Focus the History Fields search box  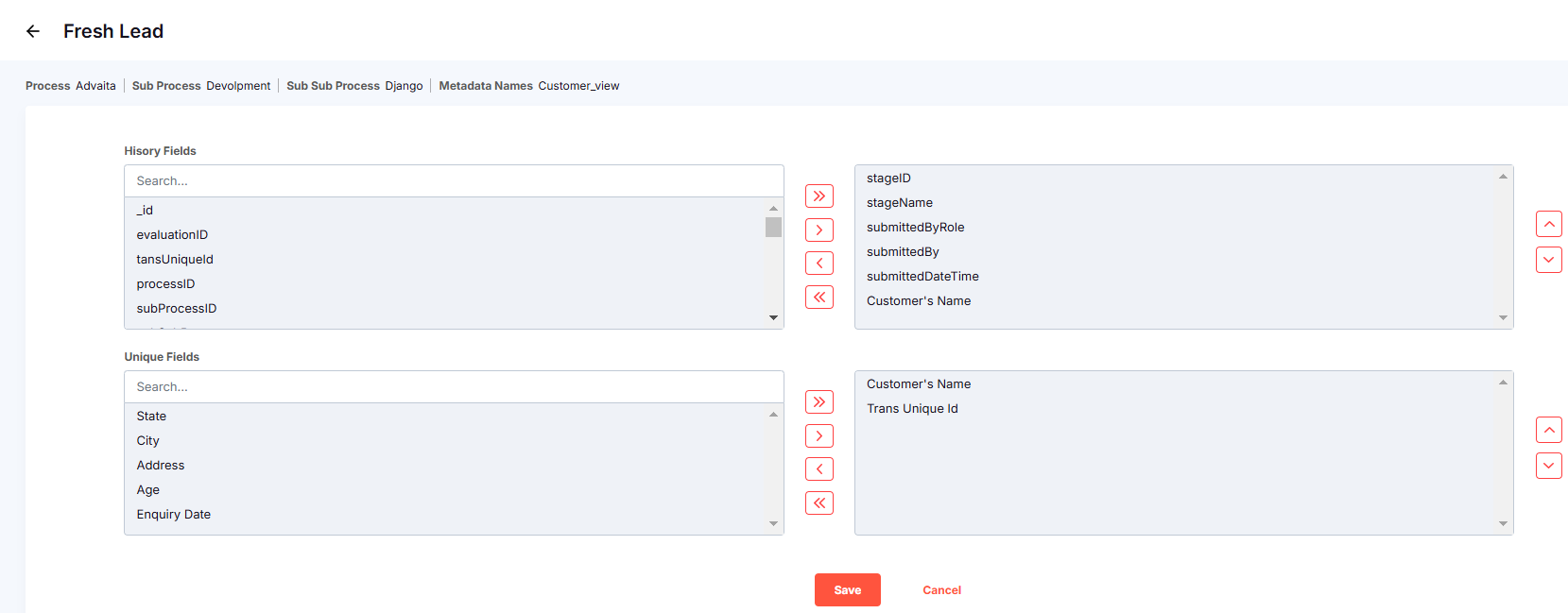tap(454, 181)
